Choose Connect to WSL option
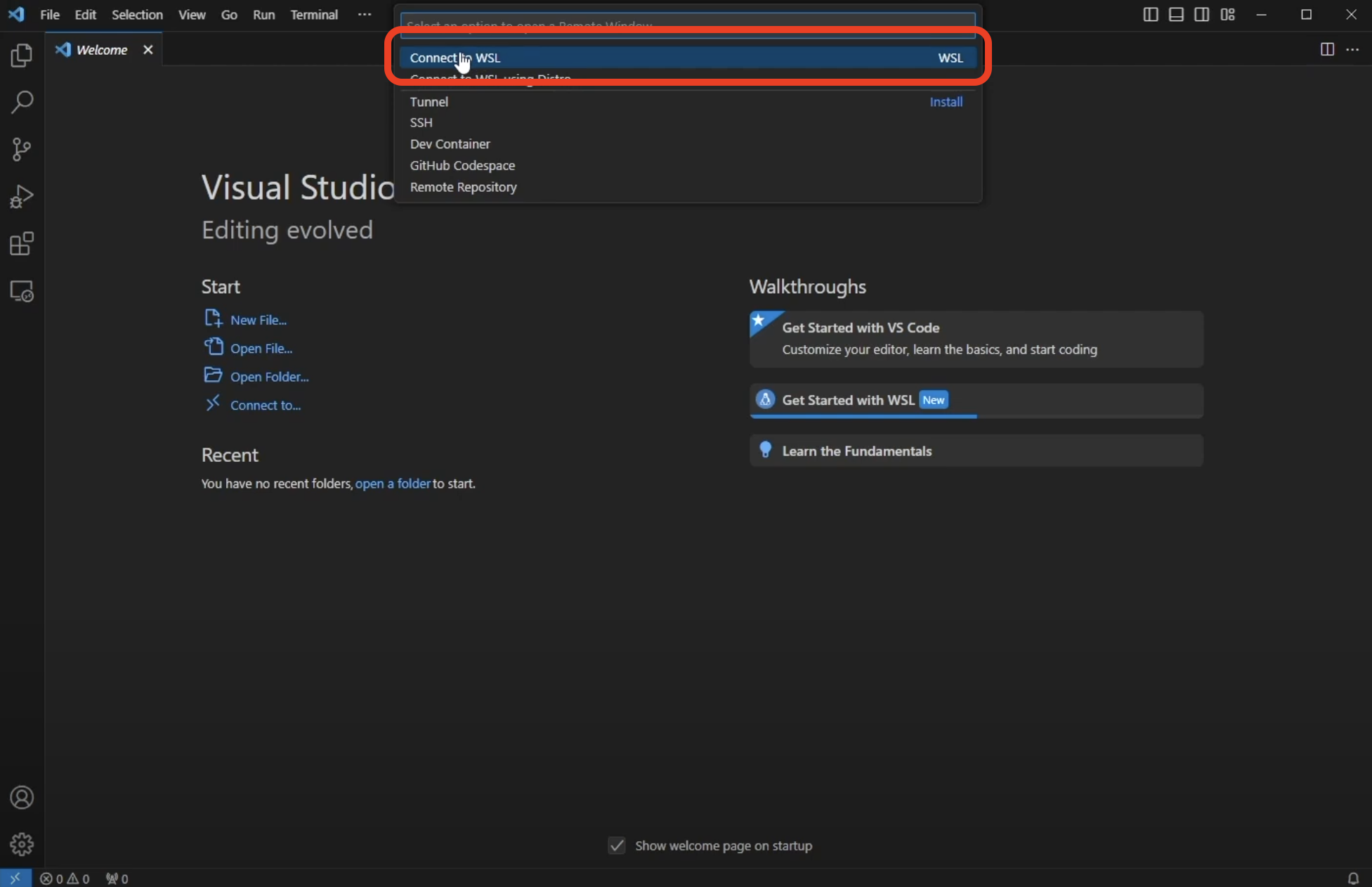 point(688,58)
